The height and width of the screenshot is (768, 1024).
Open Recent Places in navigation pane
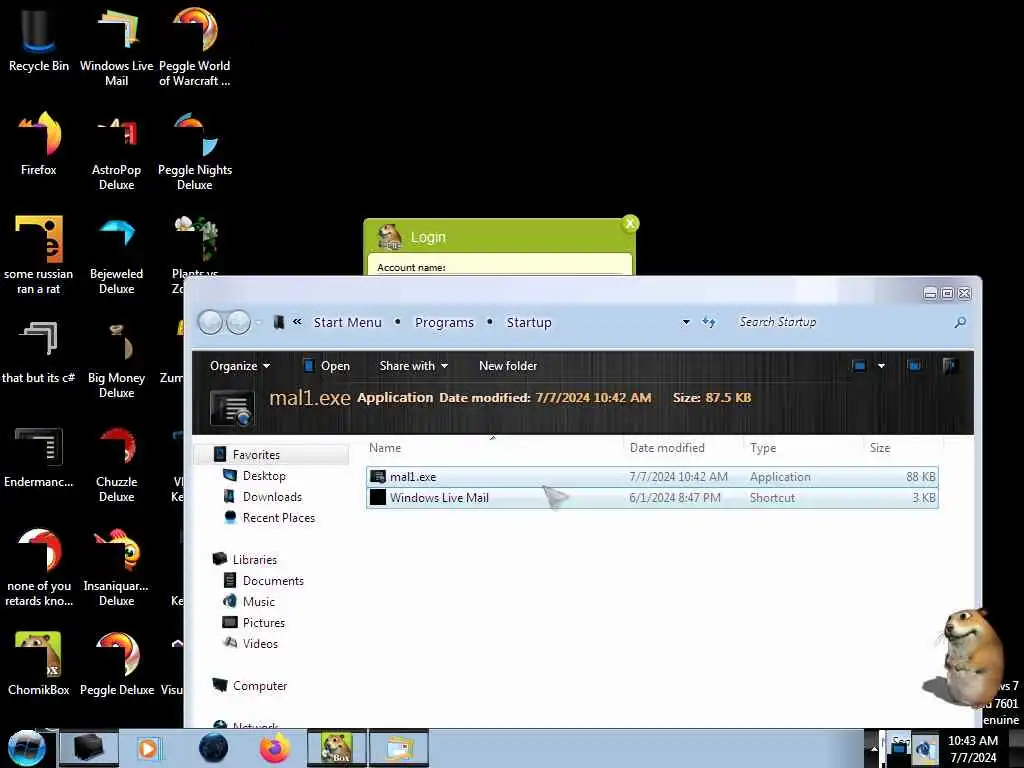tap(269, 517)
